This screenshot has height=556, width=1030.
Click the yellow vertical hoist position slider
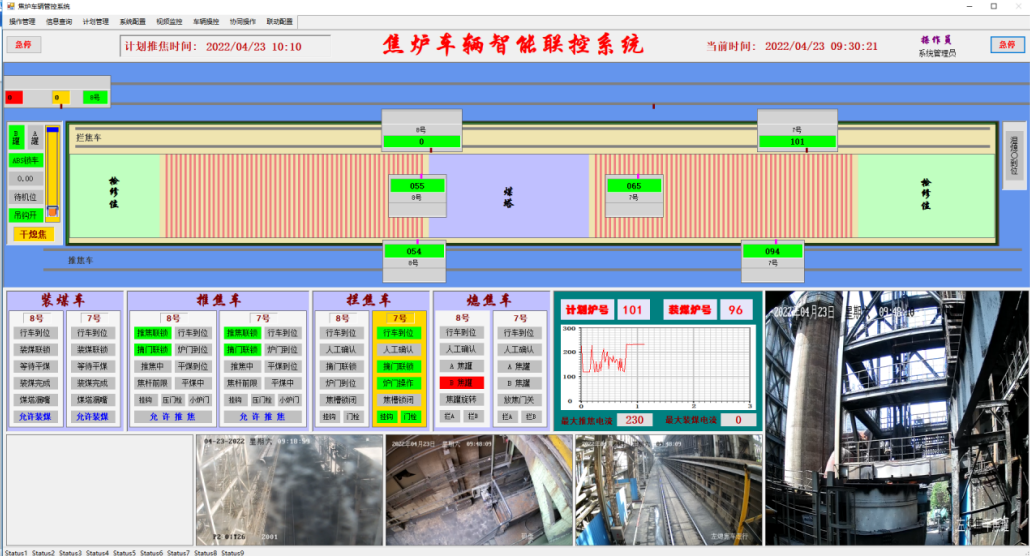[53, 172]
